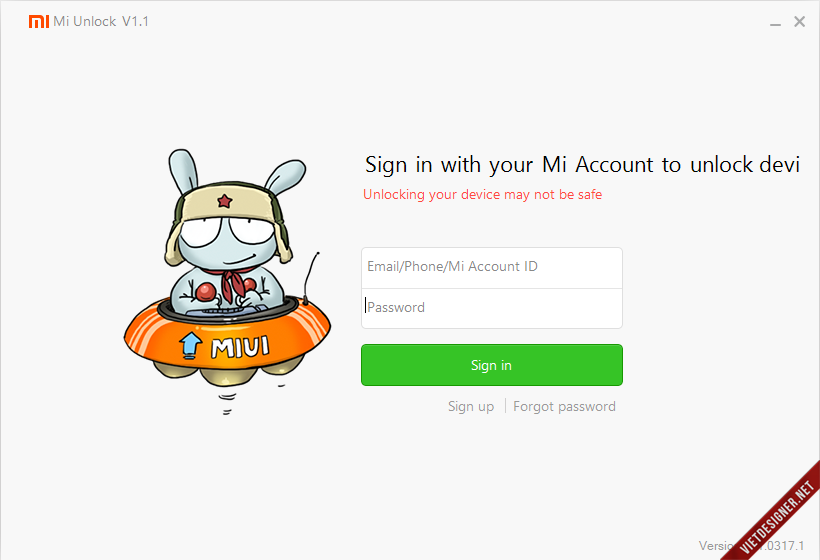The image size is (820, 560).
Task: Click the orange Mi logo icon
Action: [x=39, y=21]
